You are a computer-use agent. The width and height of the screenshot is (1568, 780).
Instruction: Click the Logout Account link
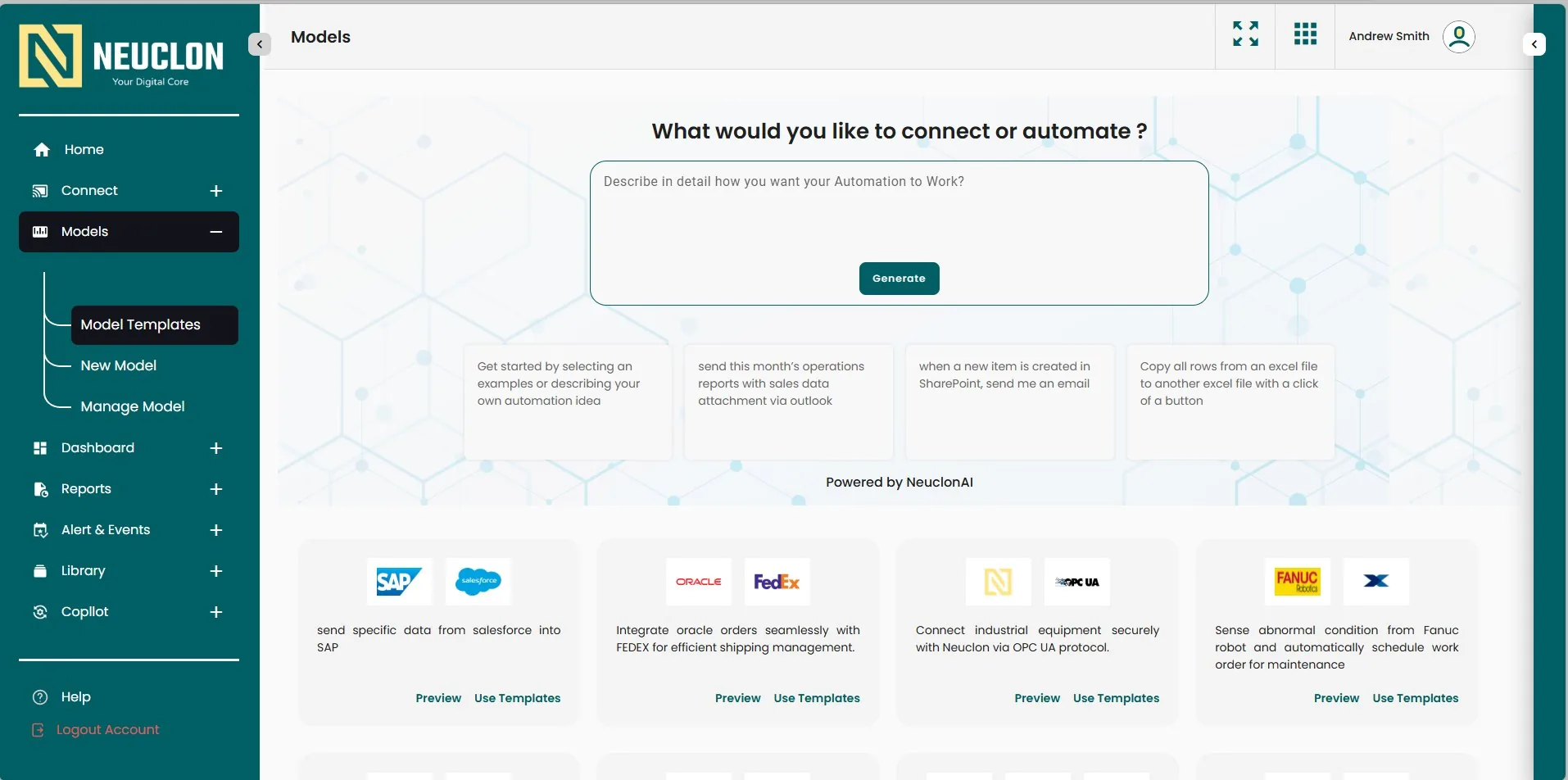coord(107,730)
